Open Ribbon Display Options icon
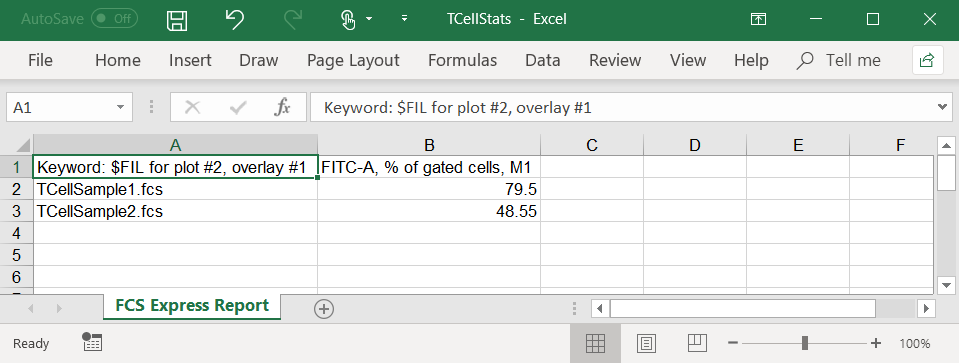The image size is (959, 363). click(758, 20)
